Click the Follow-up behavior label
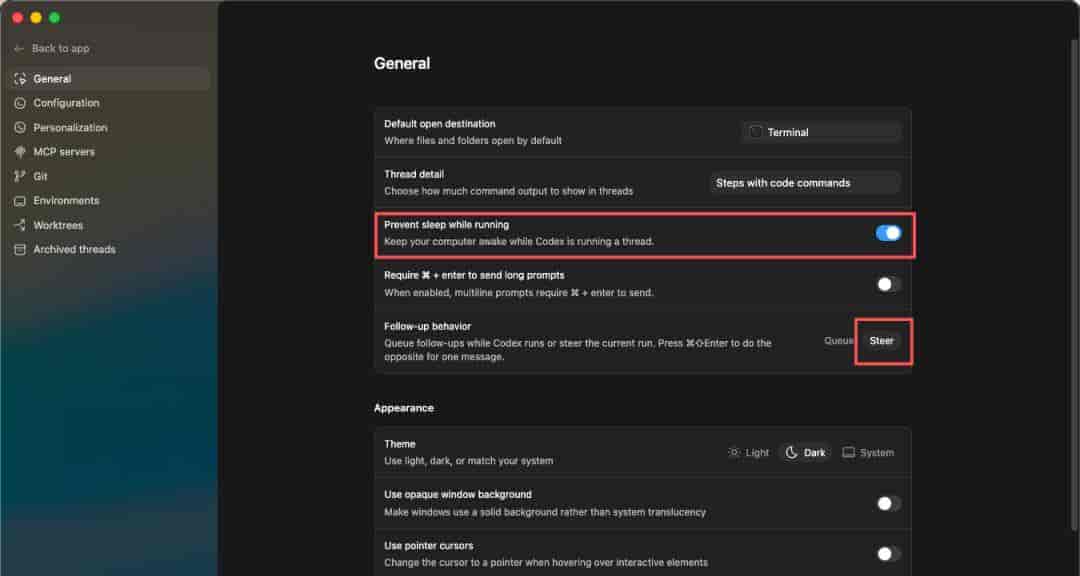The image size is (1080, 576). click(x=428, y=327)
